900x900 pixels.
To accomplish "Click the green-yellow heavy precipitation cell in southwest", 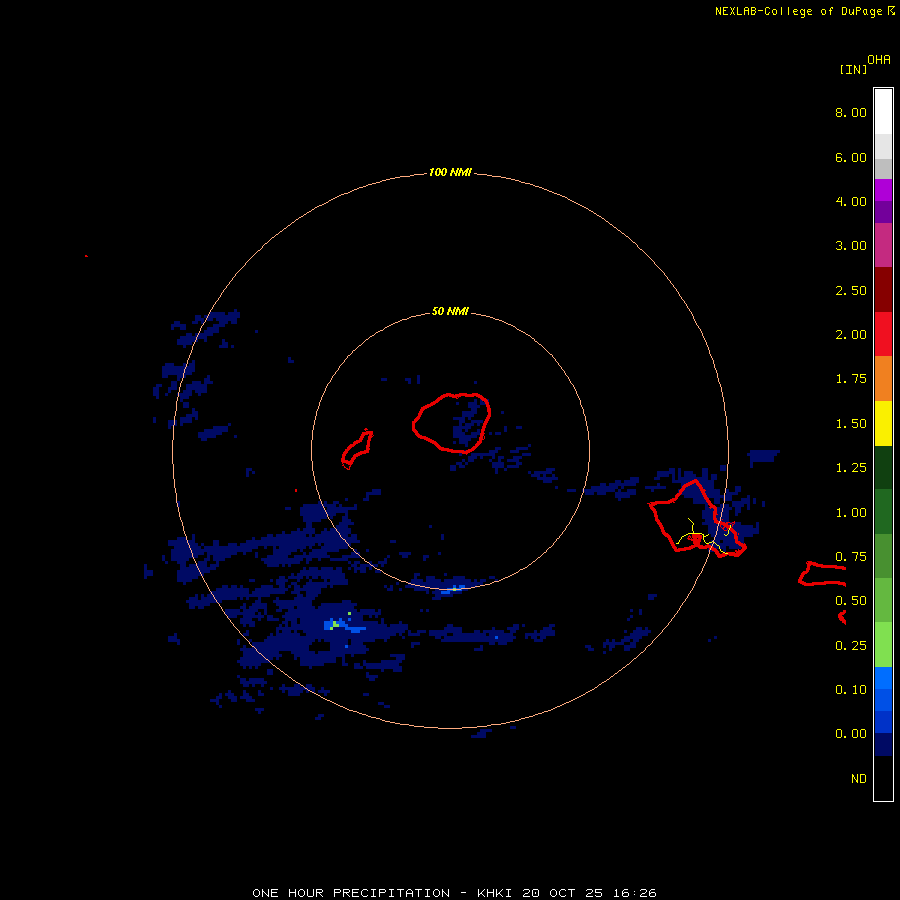I will pos(333,624).
